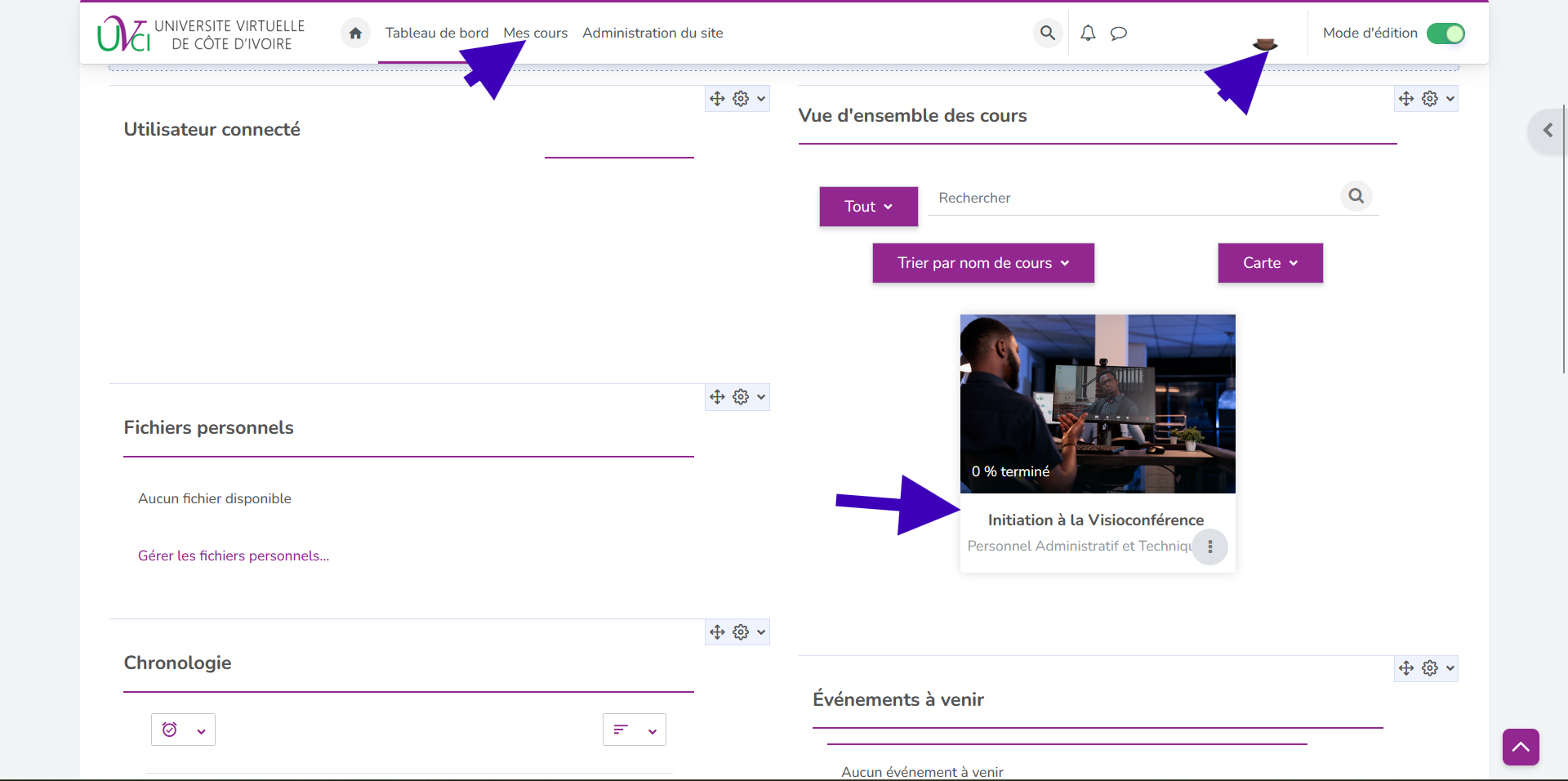
Task: Go to Mes cours tab
Action: pos(535,33)
